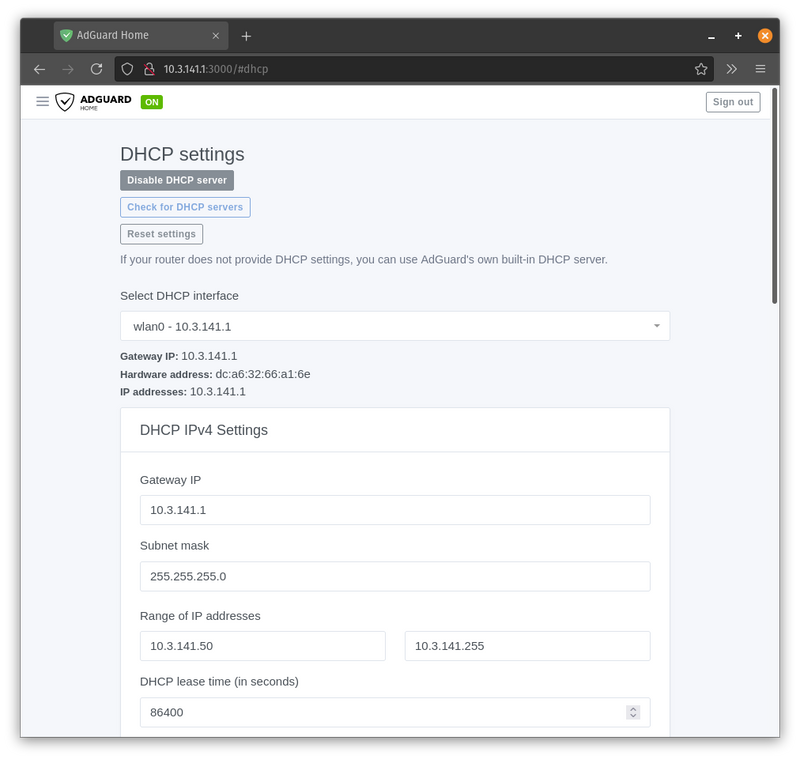
Task: Click the Disable DHCP server button
Action: pos(177,180)
